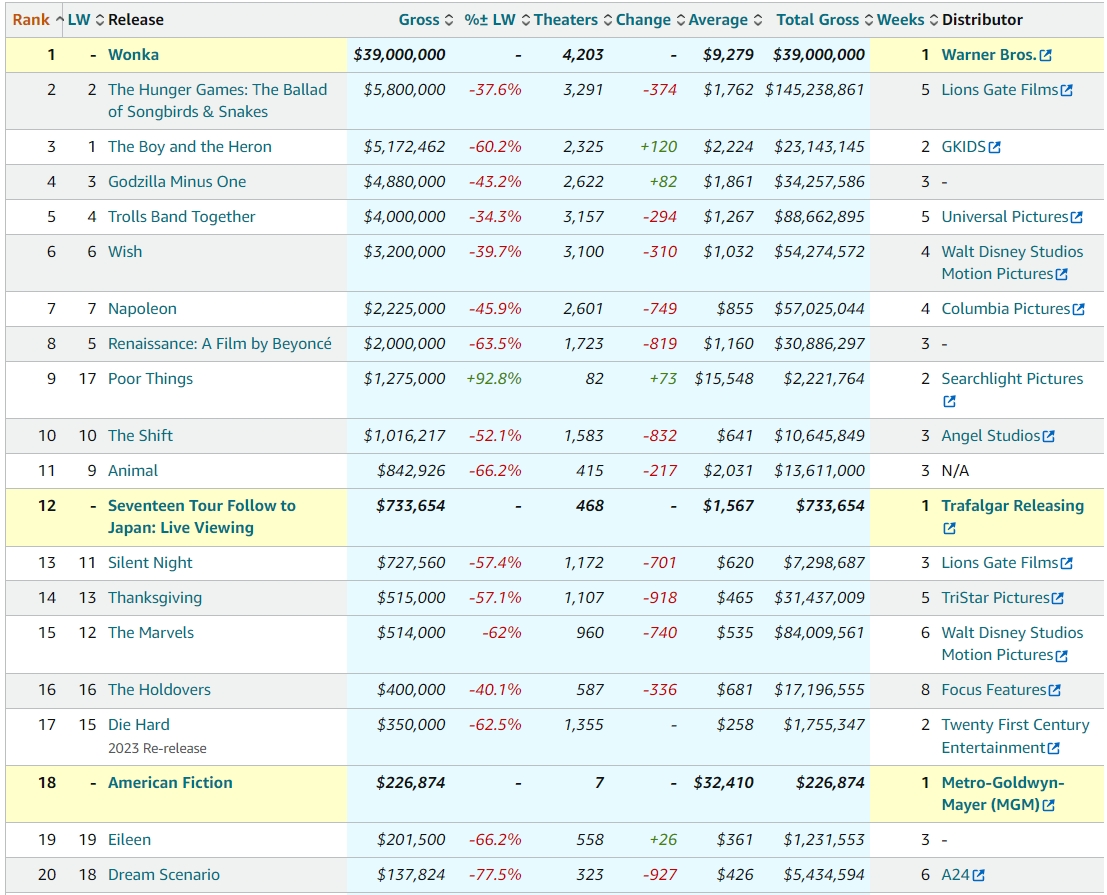Sort by Weeks column header
This screenshot has width=1107, height=895.
click(907, 20)
